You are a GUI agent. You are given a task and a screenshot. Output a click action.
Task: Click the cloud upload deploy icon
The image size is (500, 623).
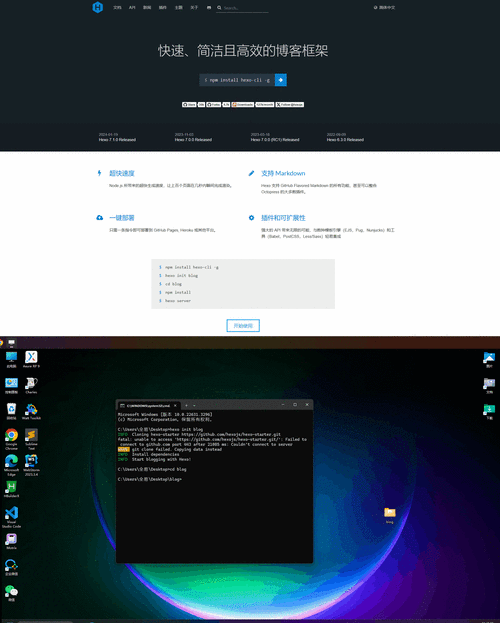100,217
